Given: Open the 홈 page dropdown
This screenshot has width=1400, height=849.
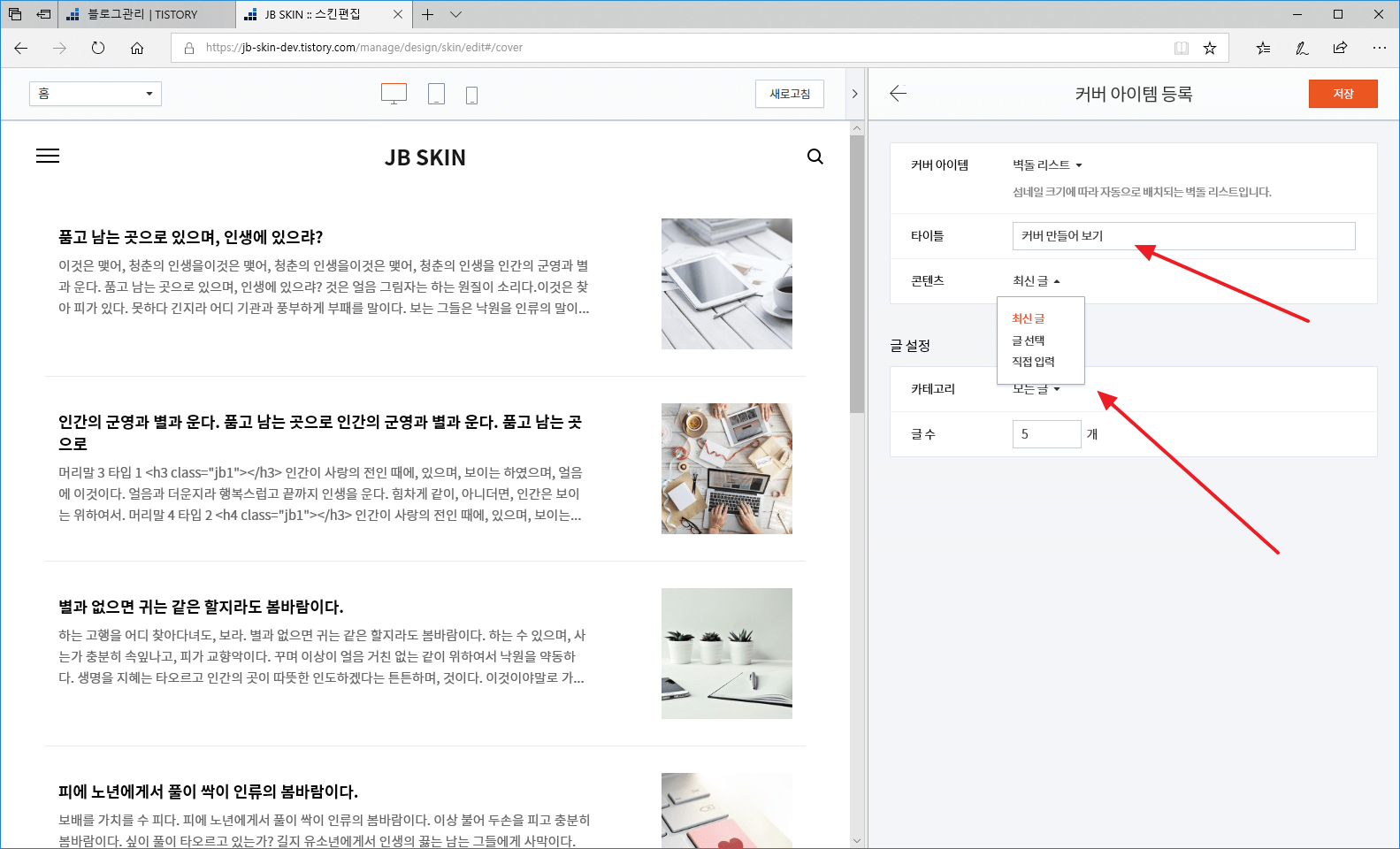Looking at the screenshot, I should click(x=96, y=94).
